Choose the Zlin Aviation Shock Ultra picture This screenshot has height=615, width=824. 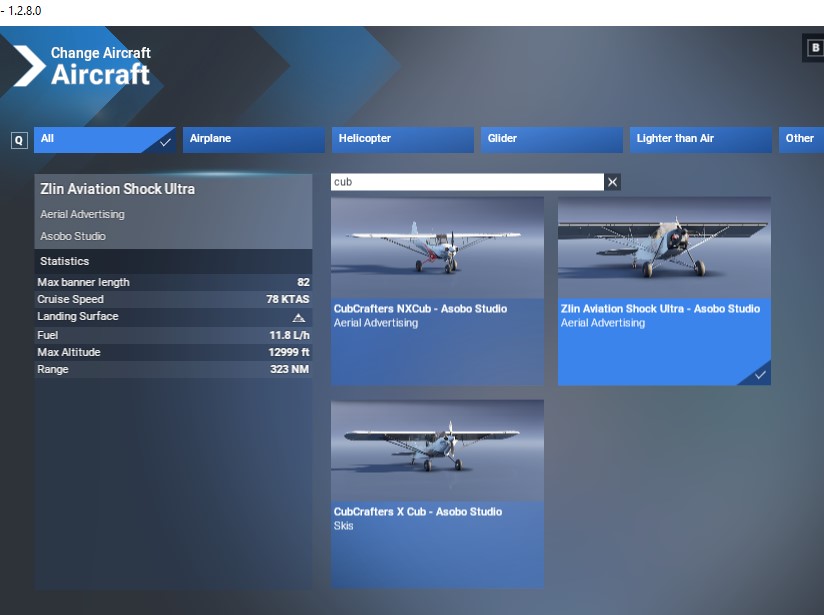pos(664,247)
